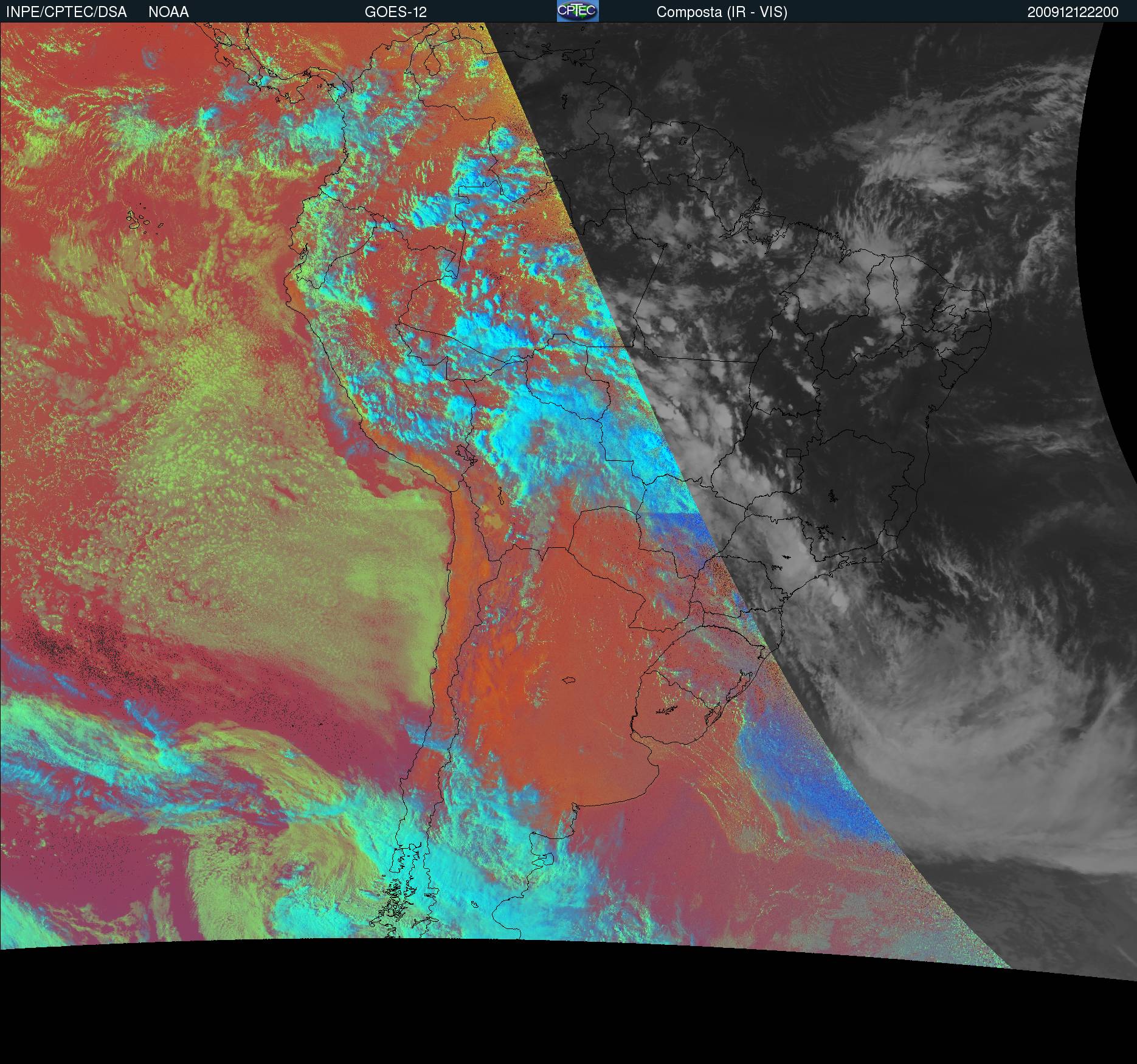The width and height of the screenshot is (1137, 1064).
Task: Click the CPTEC logo in the header
Action: (x=578, y=11)
